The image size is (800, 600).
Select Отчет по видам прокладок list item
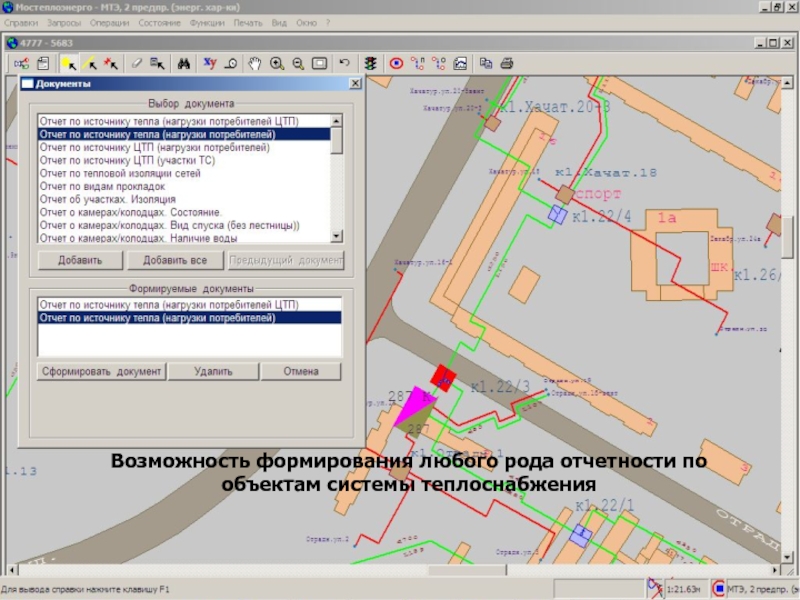coord(102,186)
